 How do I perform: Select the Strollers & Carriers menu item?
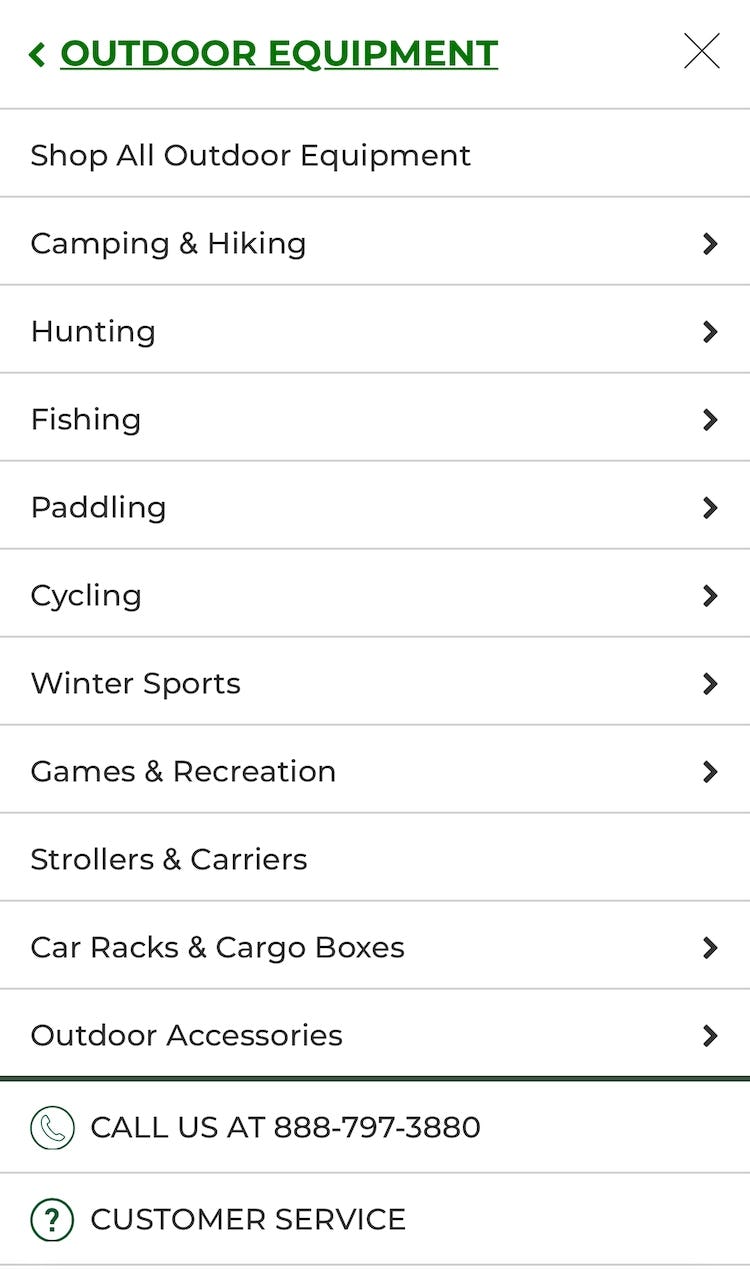(169, 860)
